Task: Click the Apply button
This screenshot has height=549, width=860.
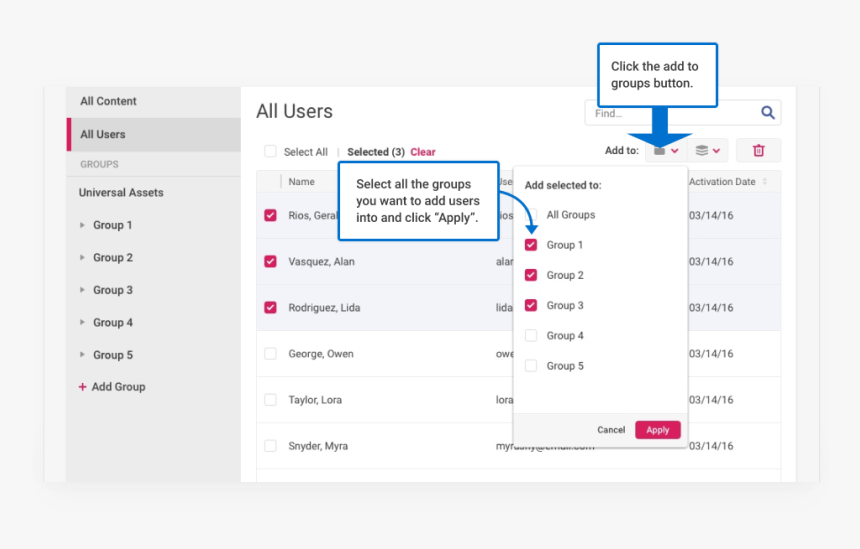Action: tap(658, 429)
